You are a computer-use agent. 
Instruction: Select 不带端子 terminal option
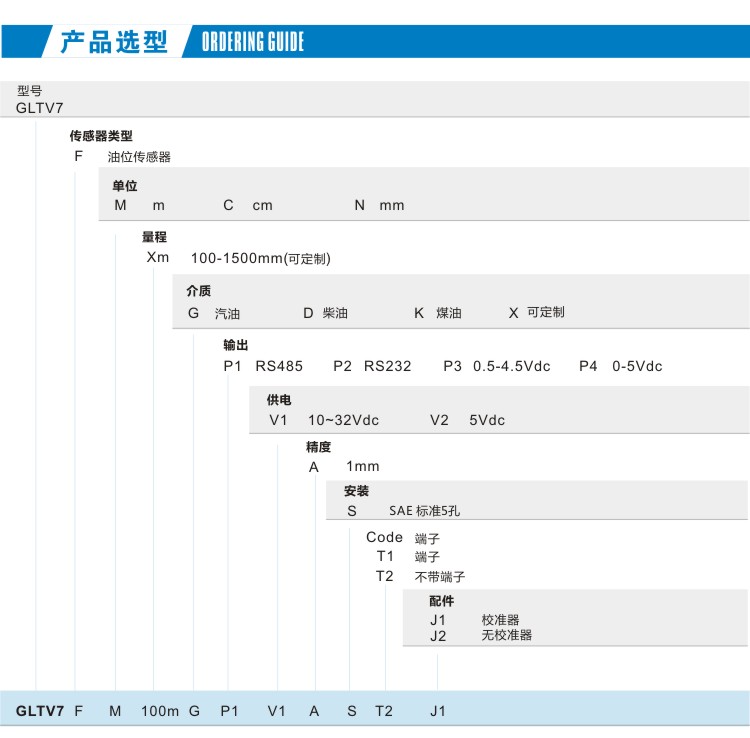pos(440,577)
